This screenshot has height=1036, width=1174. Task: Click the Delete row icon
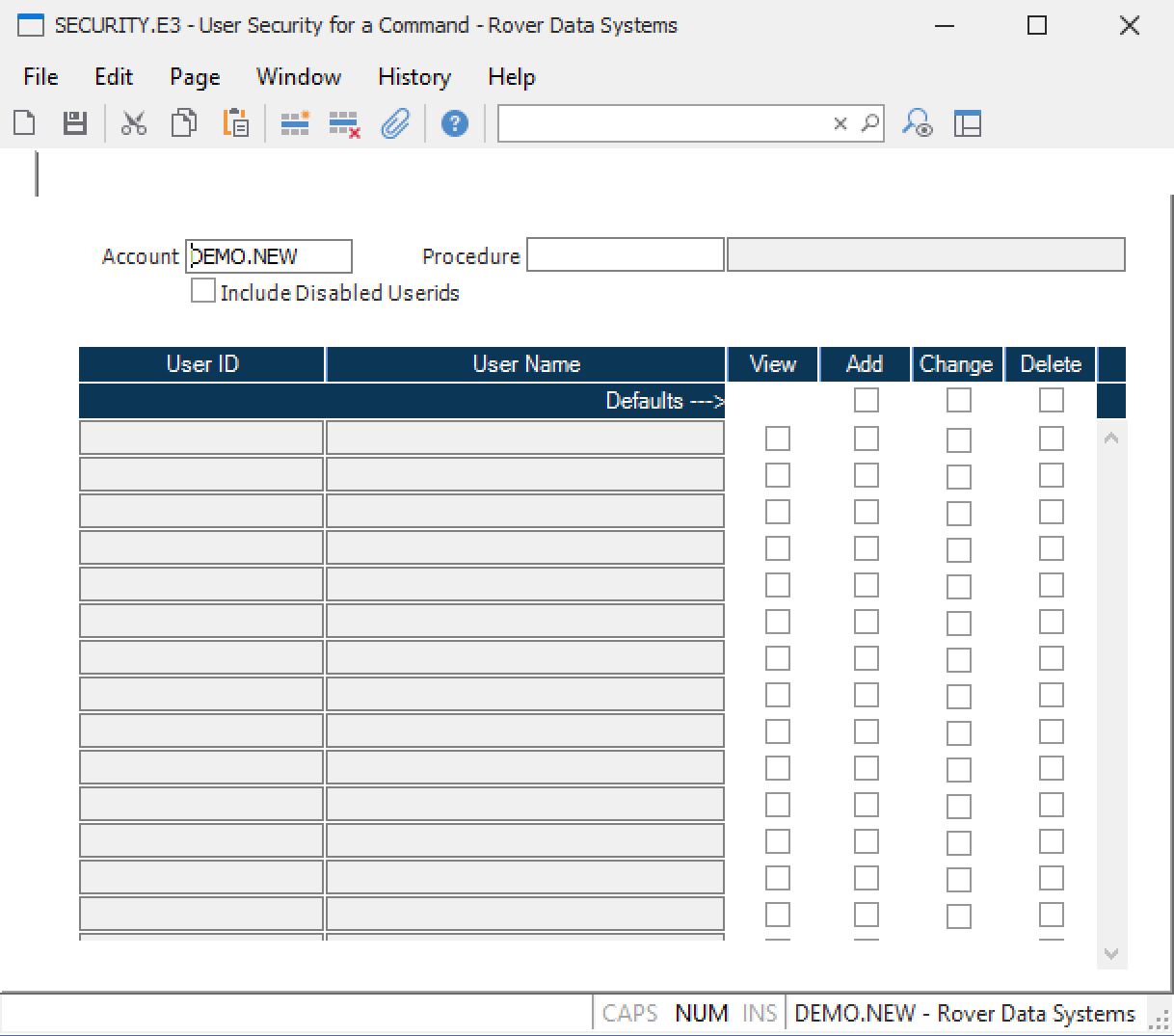pyautogui.click(x=344, y=123)
